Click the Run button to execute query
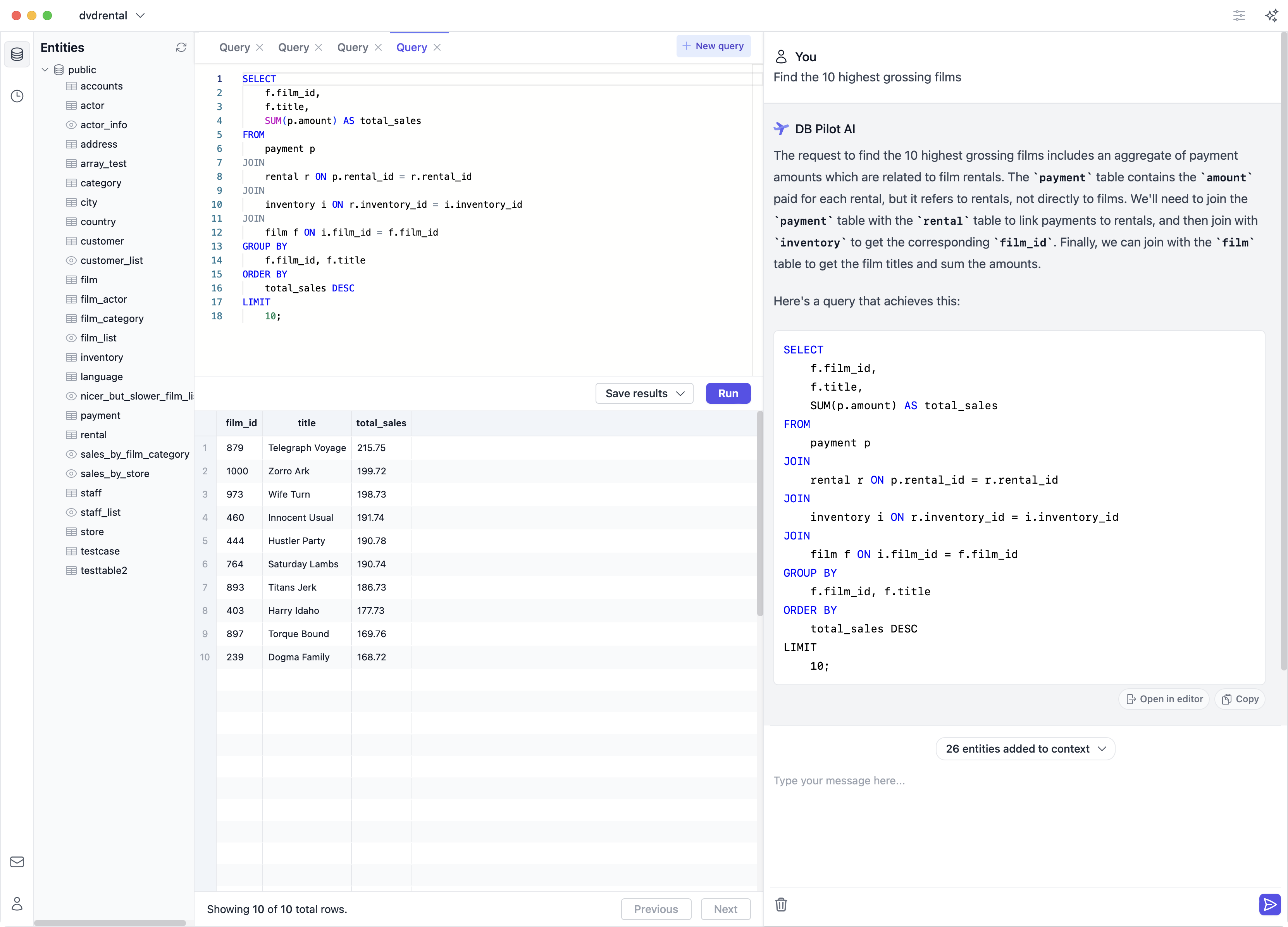This screenshot has height=927, width=1288. (727, 393)
